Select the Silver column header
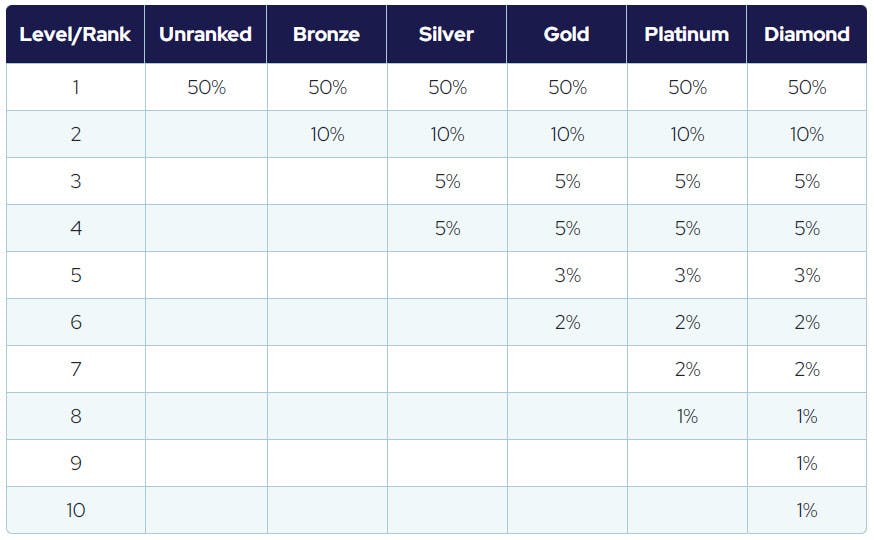This screenshot has width=874, height=540. coord(446,34)
